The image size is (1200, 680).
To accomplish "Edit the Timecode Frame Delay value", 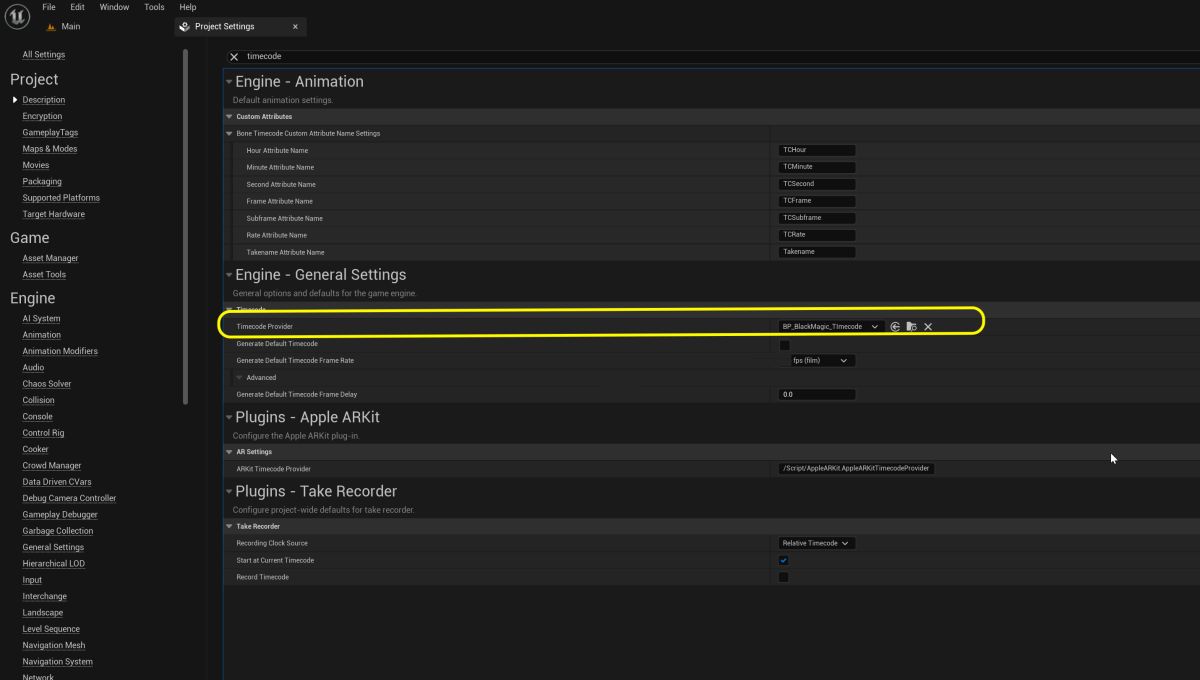I will click(x=817, y=395).
